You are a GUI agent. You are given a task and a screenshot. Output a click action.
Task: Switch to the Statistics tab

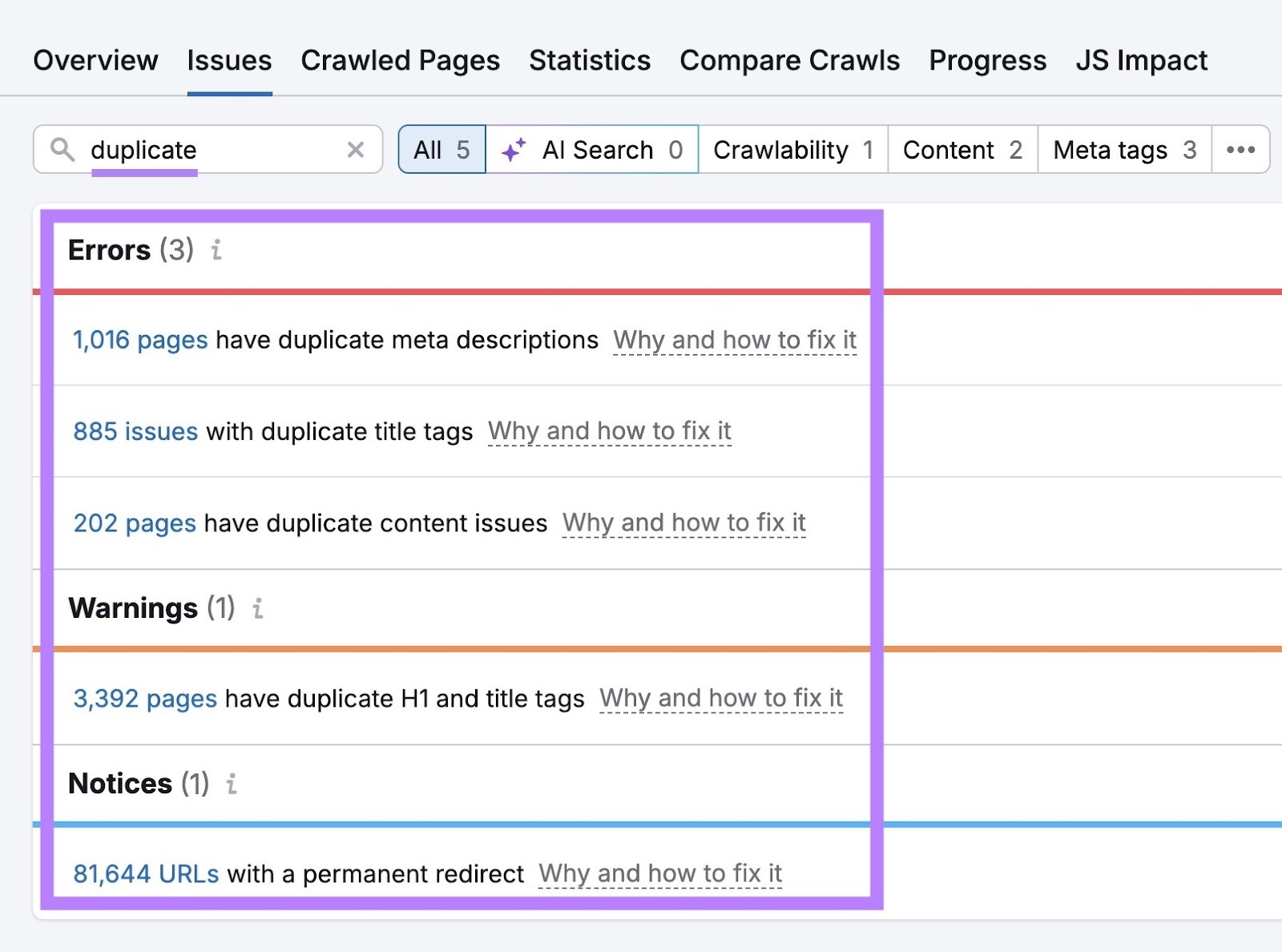(590, 60)
